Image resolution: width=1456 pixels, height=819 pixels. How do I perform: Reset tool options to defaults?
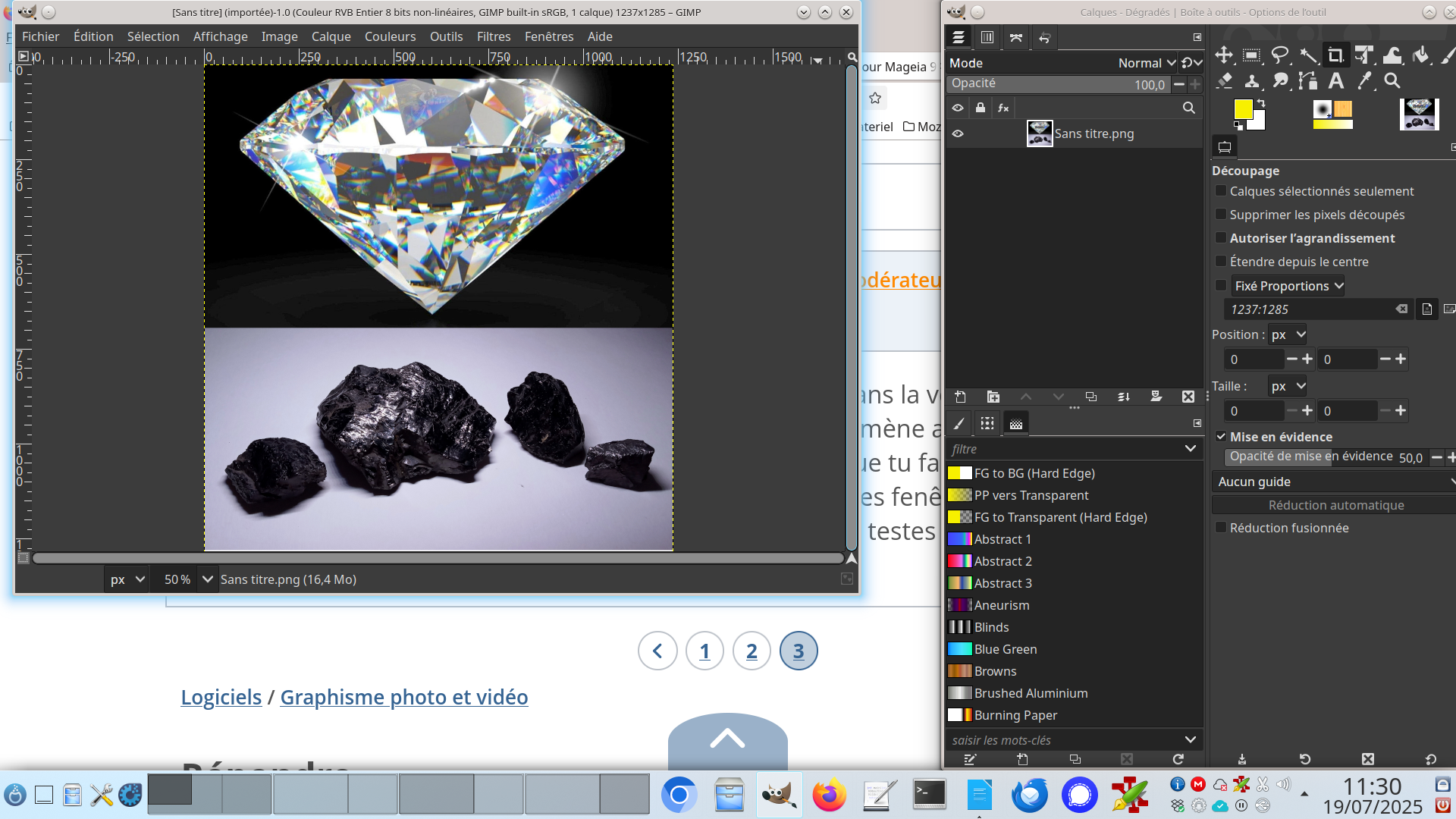pyautogui.click(x=1430, y=759)
